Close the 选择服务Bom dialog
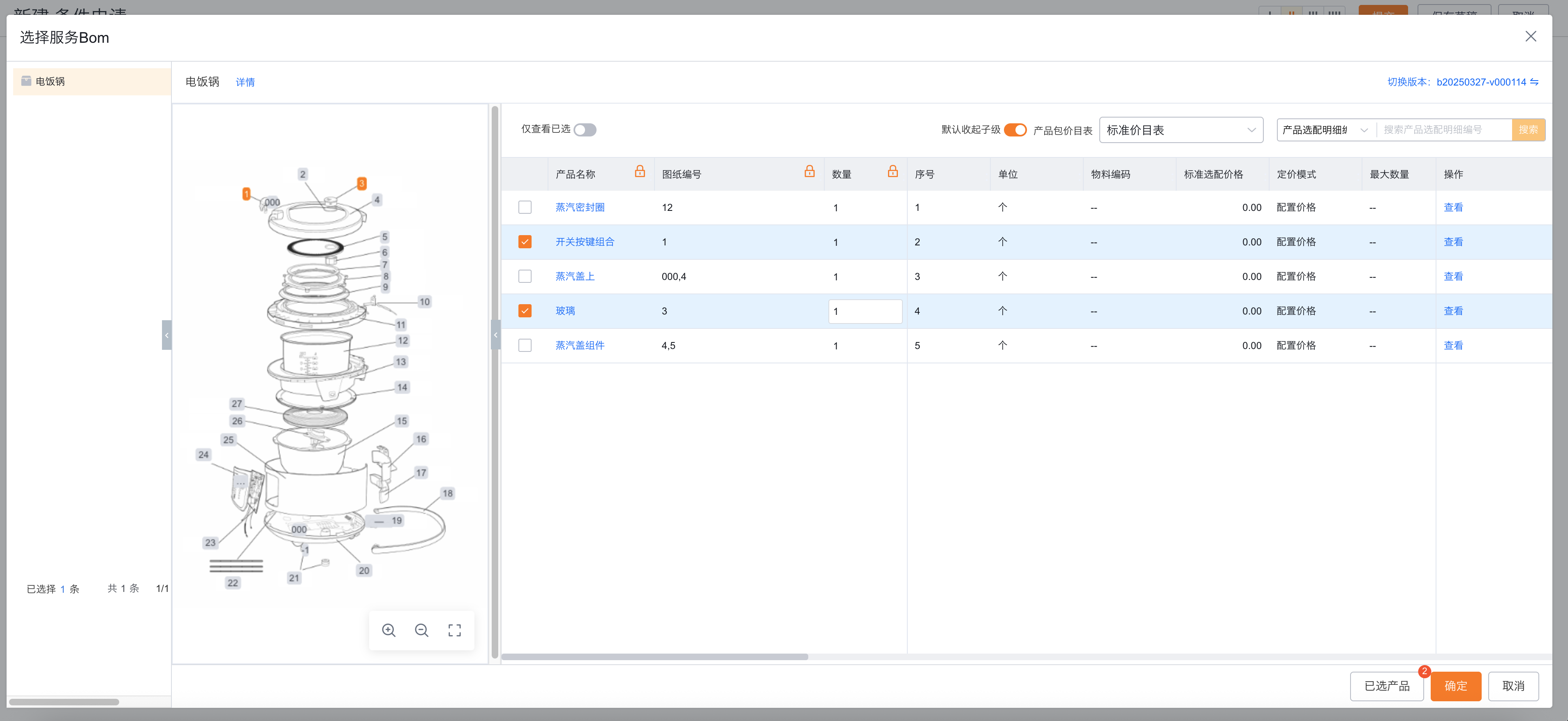 pos(1530,37)
